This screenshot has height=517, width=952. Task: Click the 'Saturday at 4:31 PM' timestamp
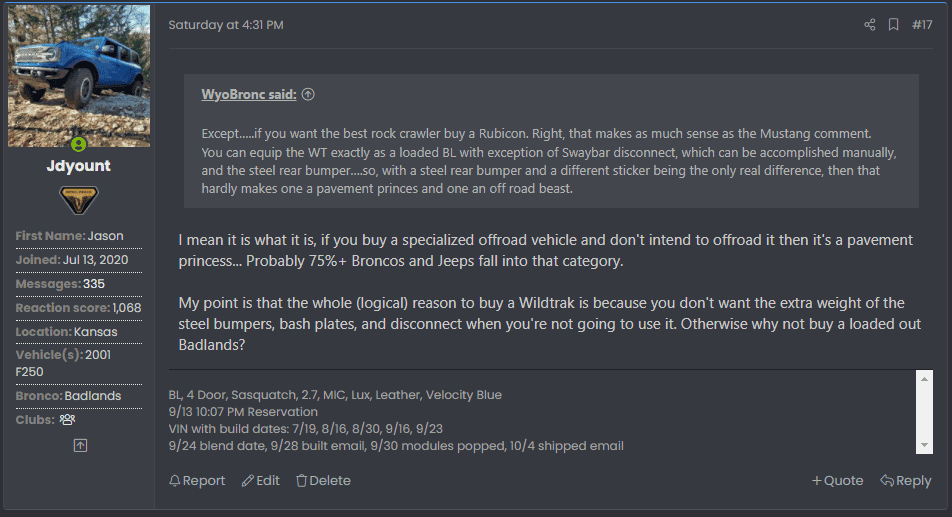pos(226,25)
